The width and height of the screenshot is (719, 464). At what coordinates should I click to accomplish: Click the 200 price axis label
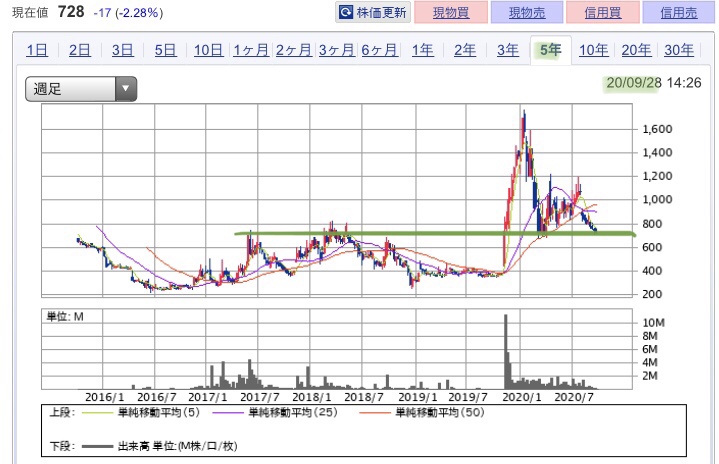[652, 294]
